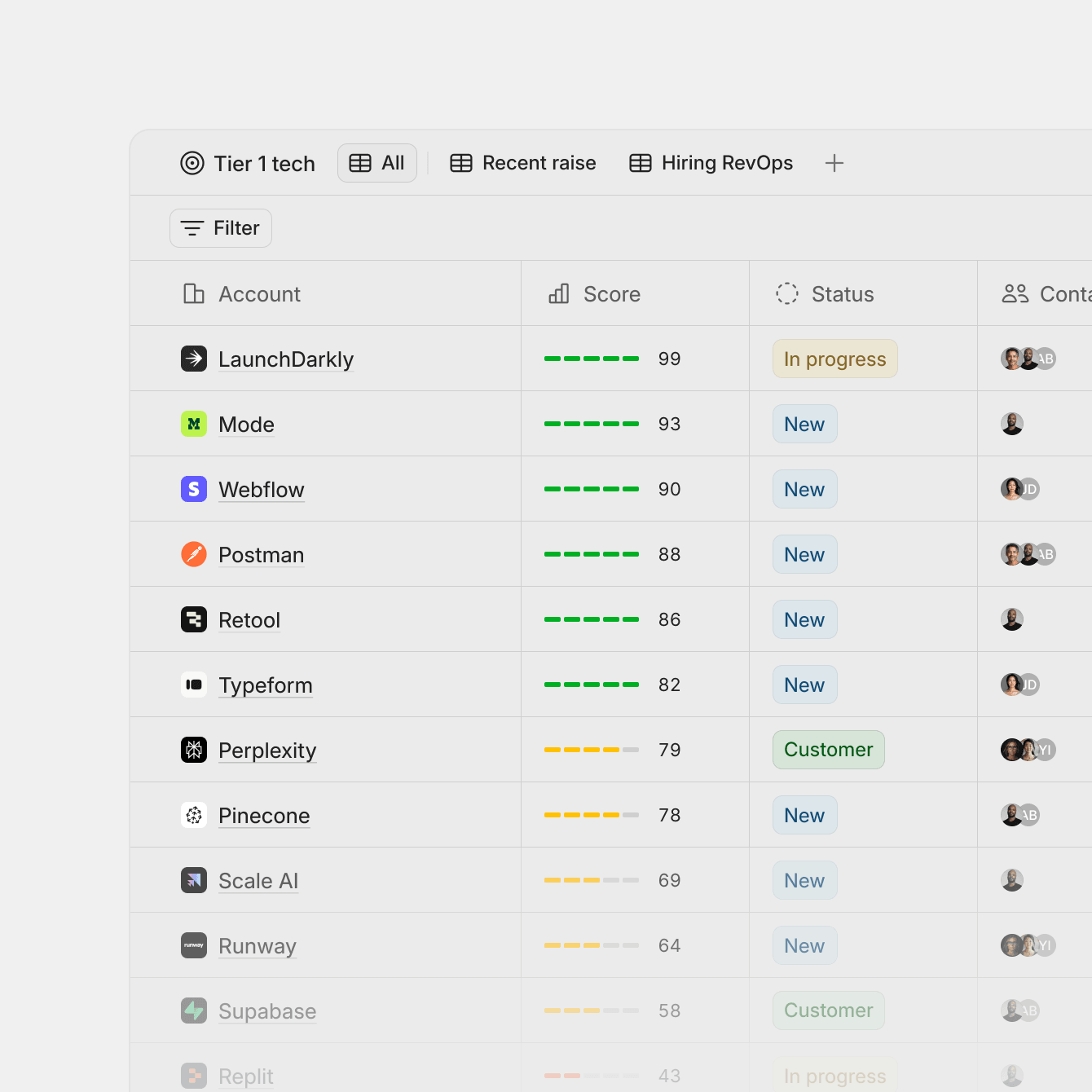The image size is (1092, 1092).
Task: Click the Webflow company logo icon
Action: [194, 489]
